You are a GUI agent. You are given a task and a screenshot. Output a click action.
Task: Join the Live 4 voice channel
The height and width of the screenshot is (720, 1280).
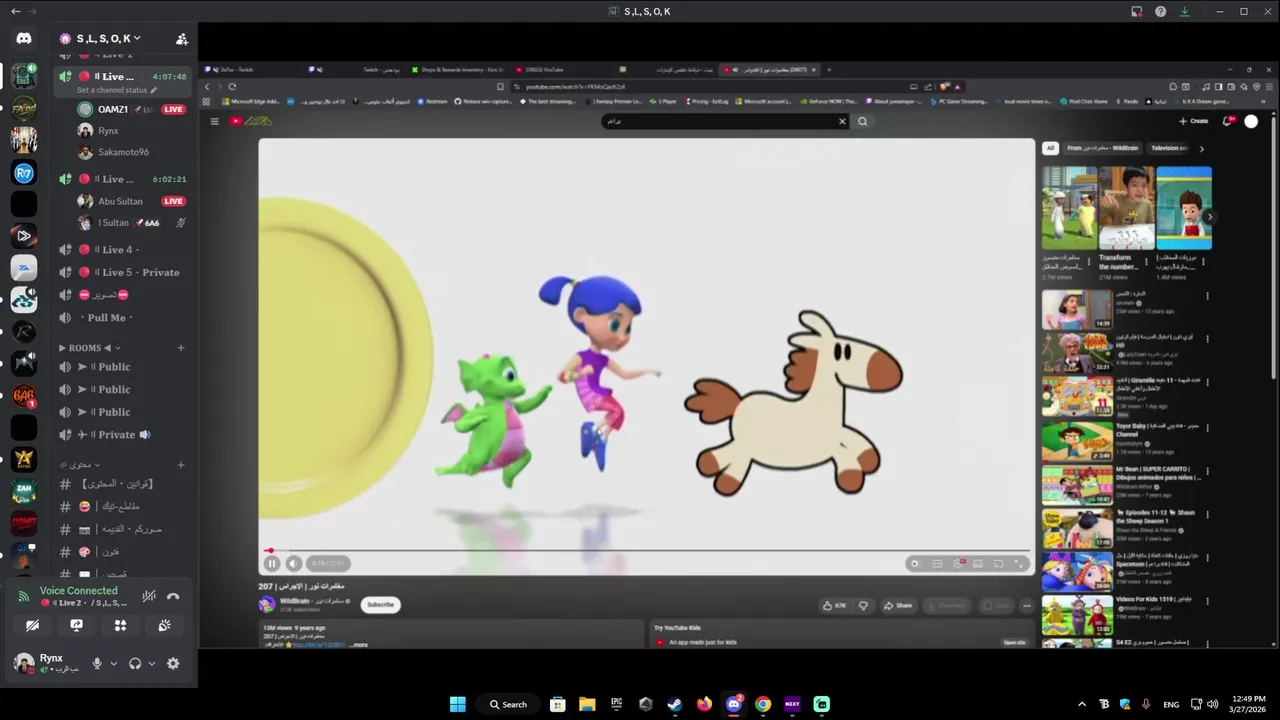coord(123,250)
